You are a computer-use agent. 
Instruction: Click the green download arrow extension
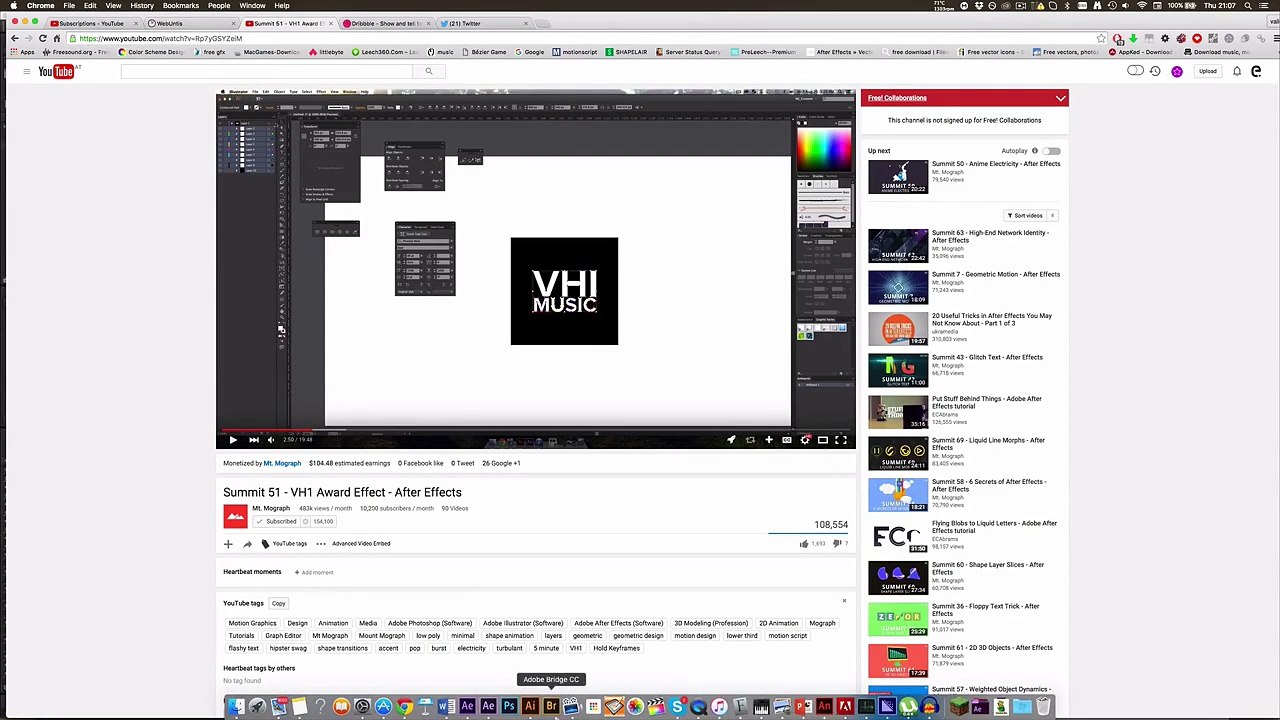(x=1133, y=38)
